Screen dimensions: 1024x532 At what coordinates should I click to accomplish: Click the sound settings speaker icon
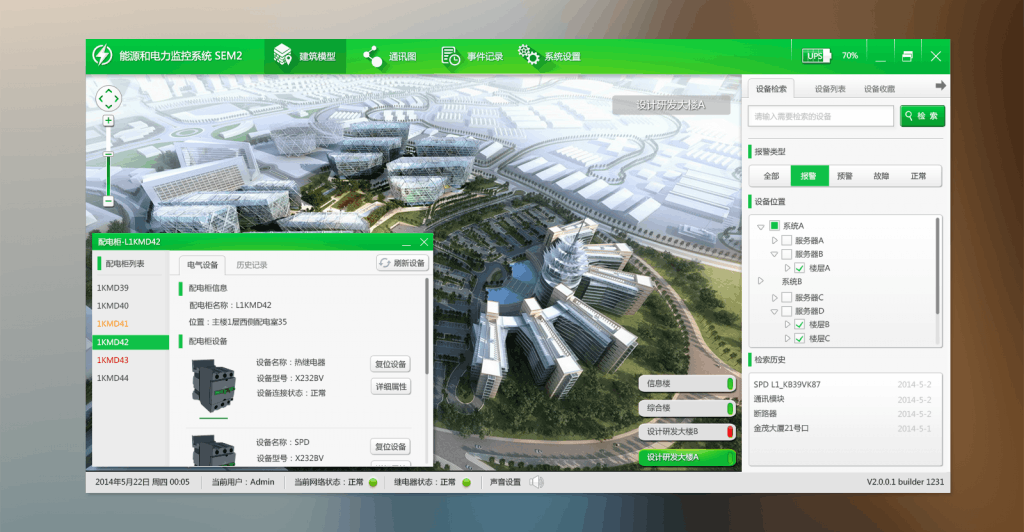pyautogui.click(x=536, y=482)
